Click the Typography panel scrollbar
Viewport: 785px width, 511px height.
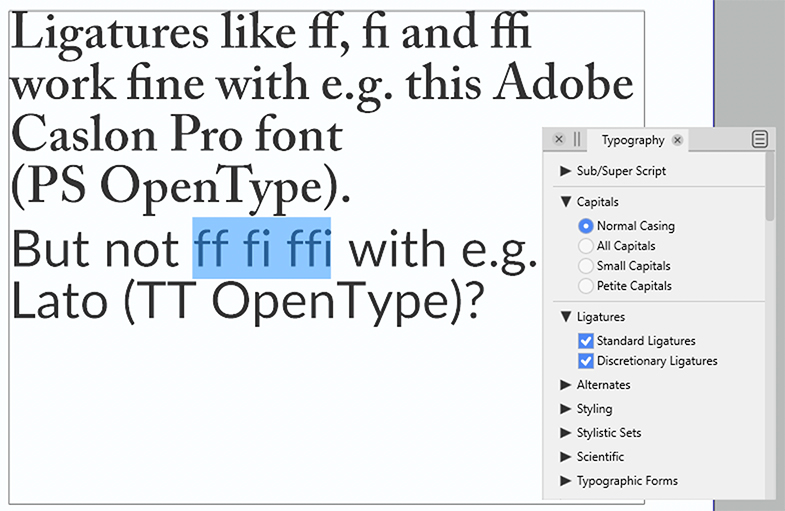[x=770, y=190]
